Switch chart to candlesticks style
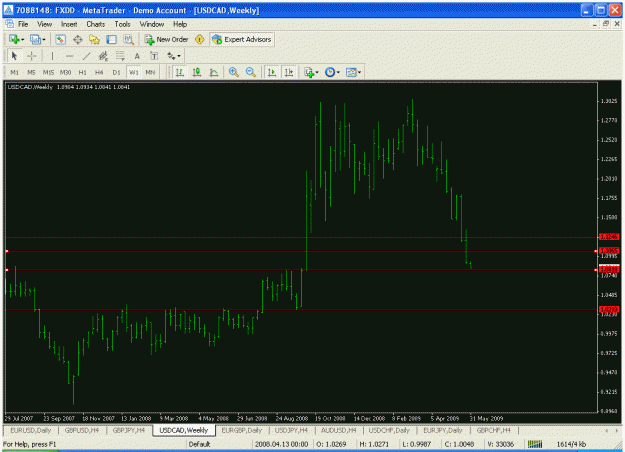The width and height of the screenshot is (625, 452). click(x=197, y=72)
